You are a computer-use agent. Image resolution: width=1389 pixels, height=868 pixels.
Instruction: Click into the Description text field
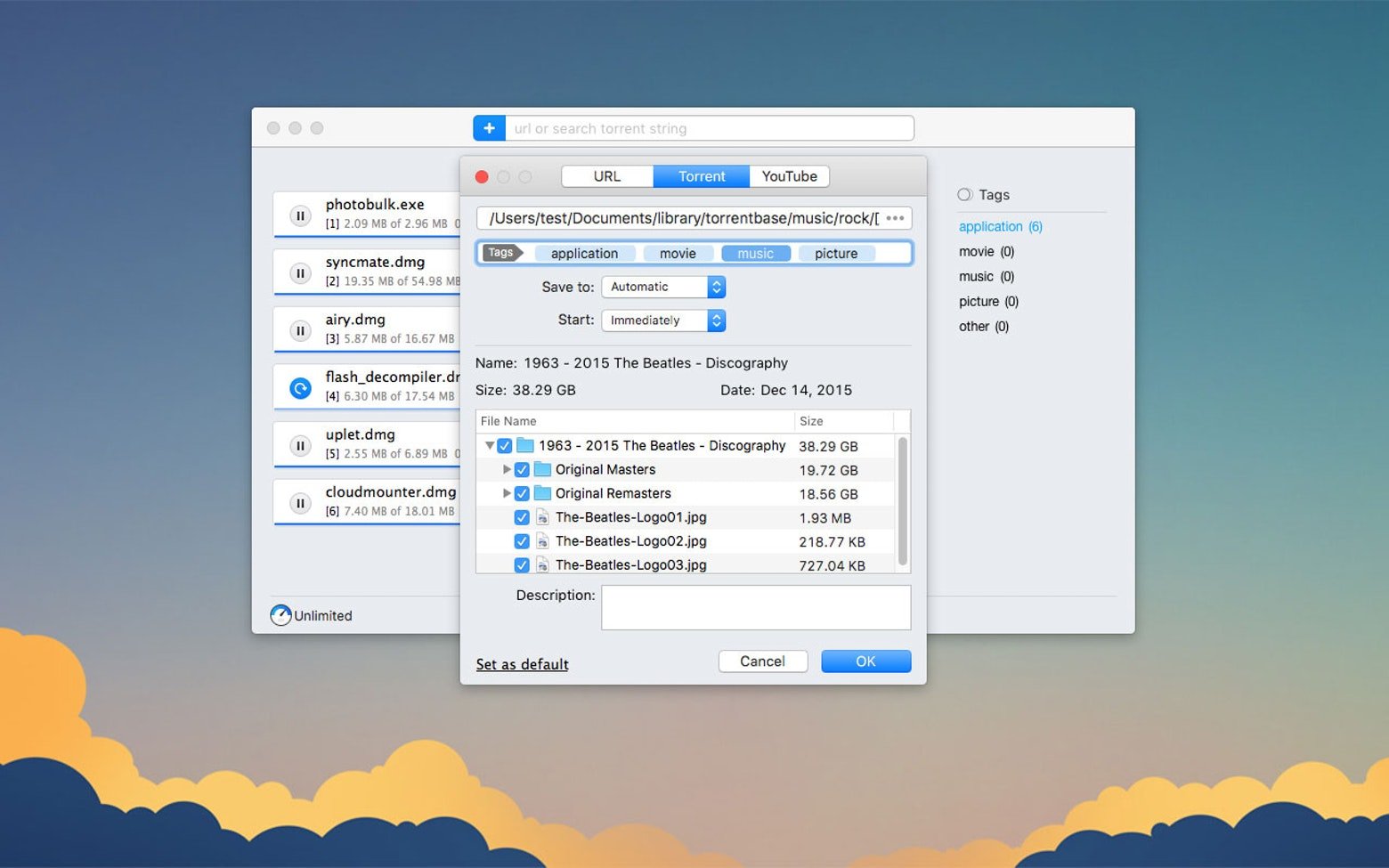coord(755,607)
